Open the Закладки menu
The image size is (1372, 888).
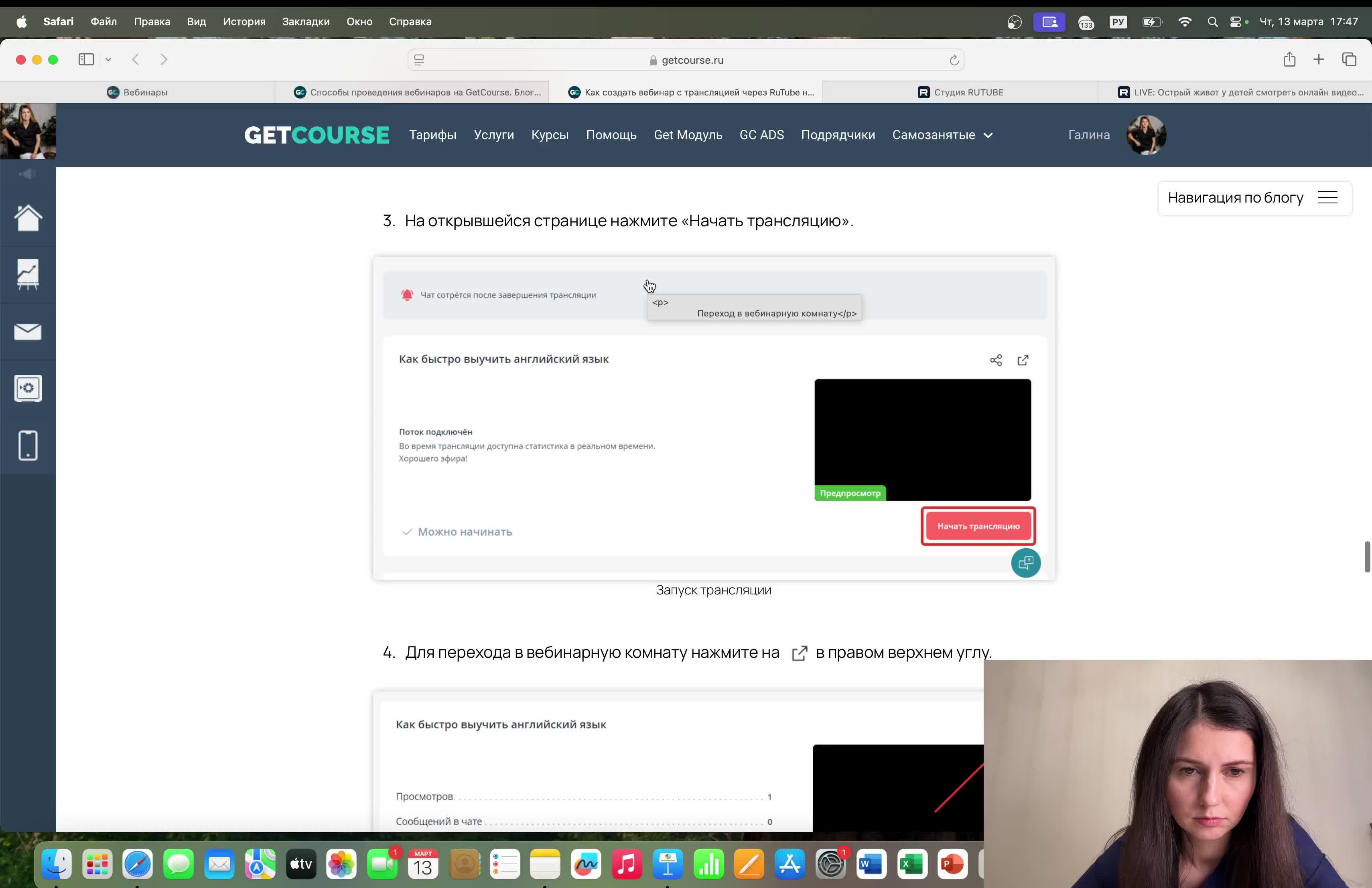pyautogui.click(x=306, y=22)
